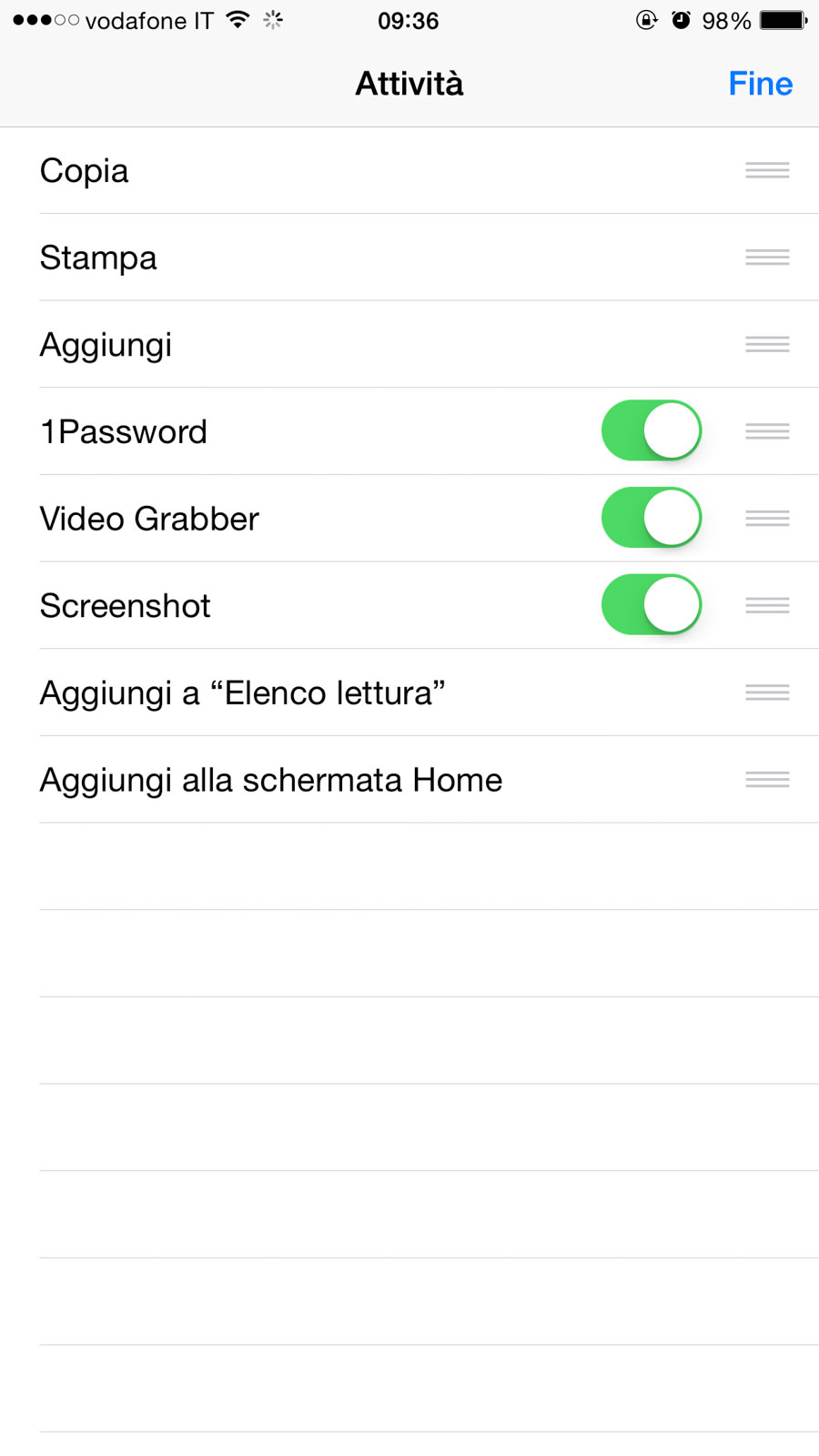Tap the reorder handle for Copia
This screenshot has height=1456, width=819.
[767, 170]
